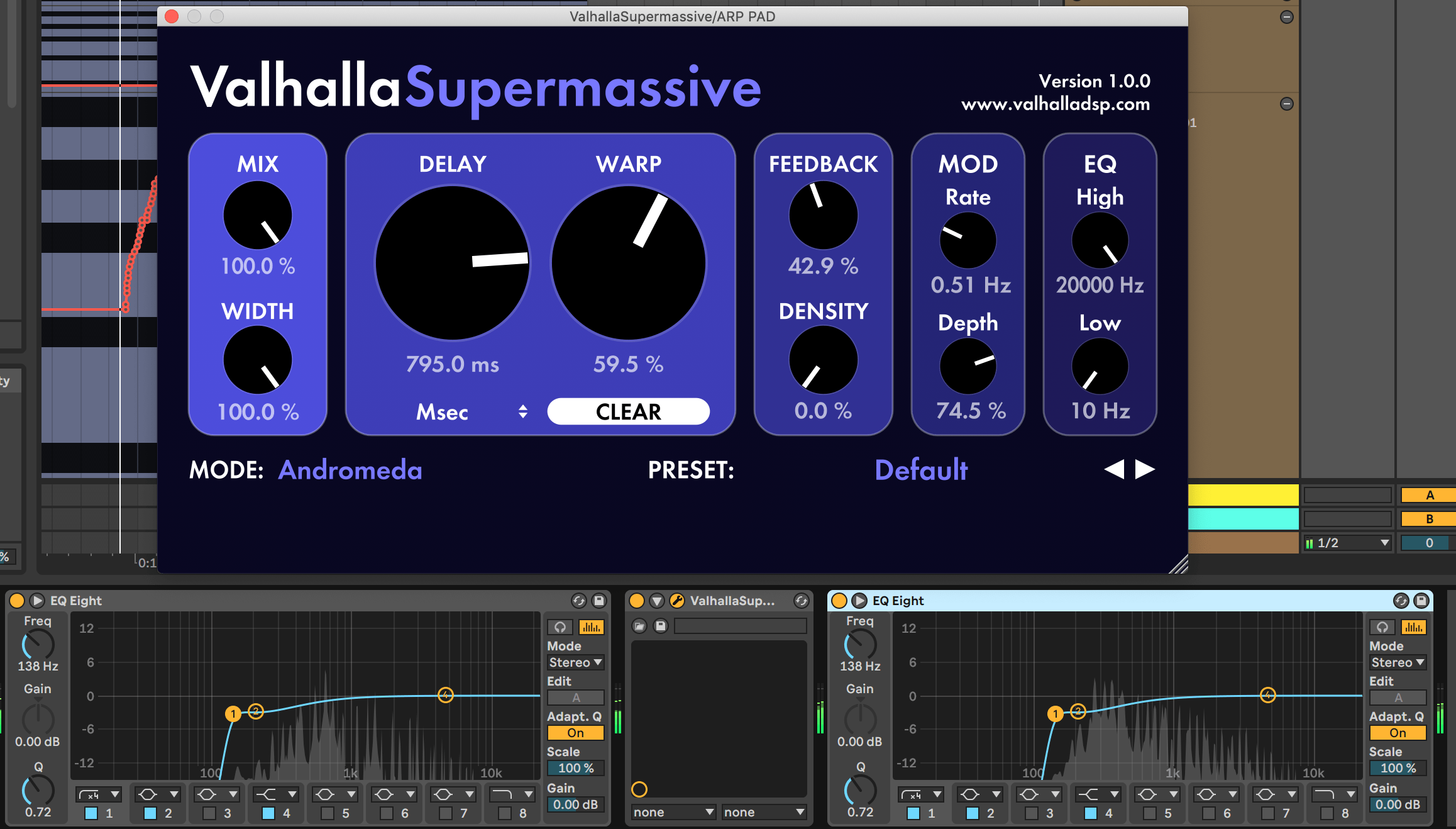1456x829 pixels.
Task: Click the hot-swap icon on the VallhallaSup device
Action: point(801,600)
